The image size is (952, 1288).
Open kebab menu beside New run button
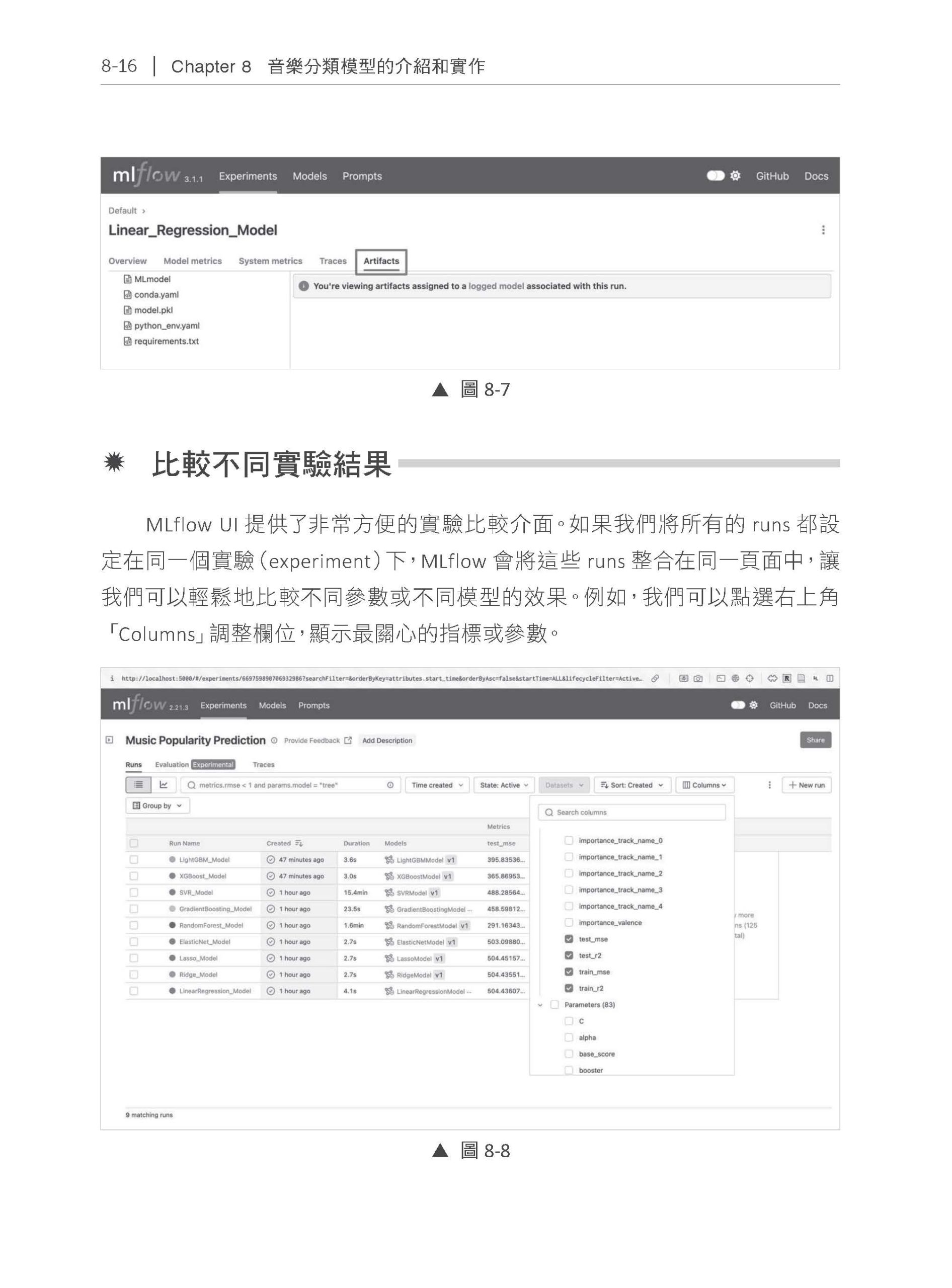(x=769, y=785)
